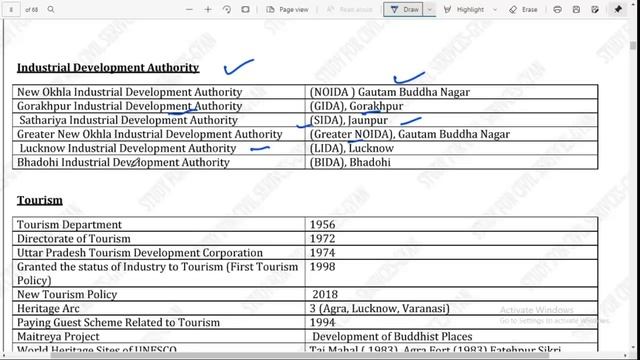Open the Page view option
This screenshot has width=640, height=360.
coord(287,9)
